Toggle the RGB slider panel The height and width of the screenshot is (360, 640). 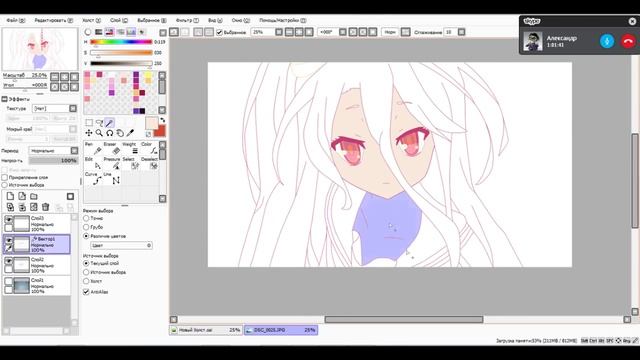tap(98, 32)
